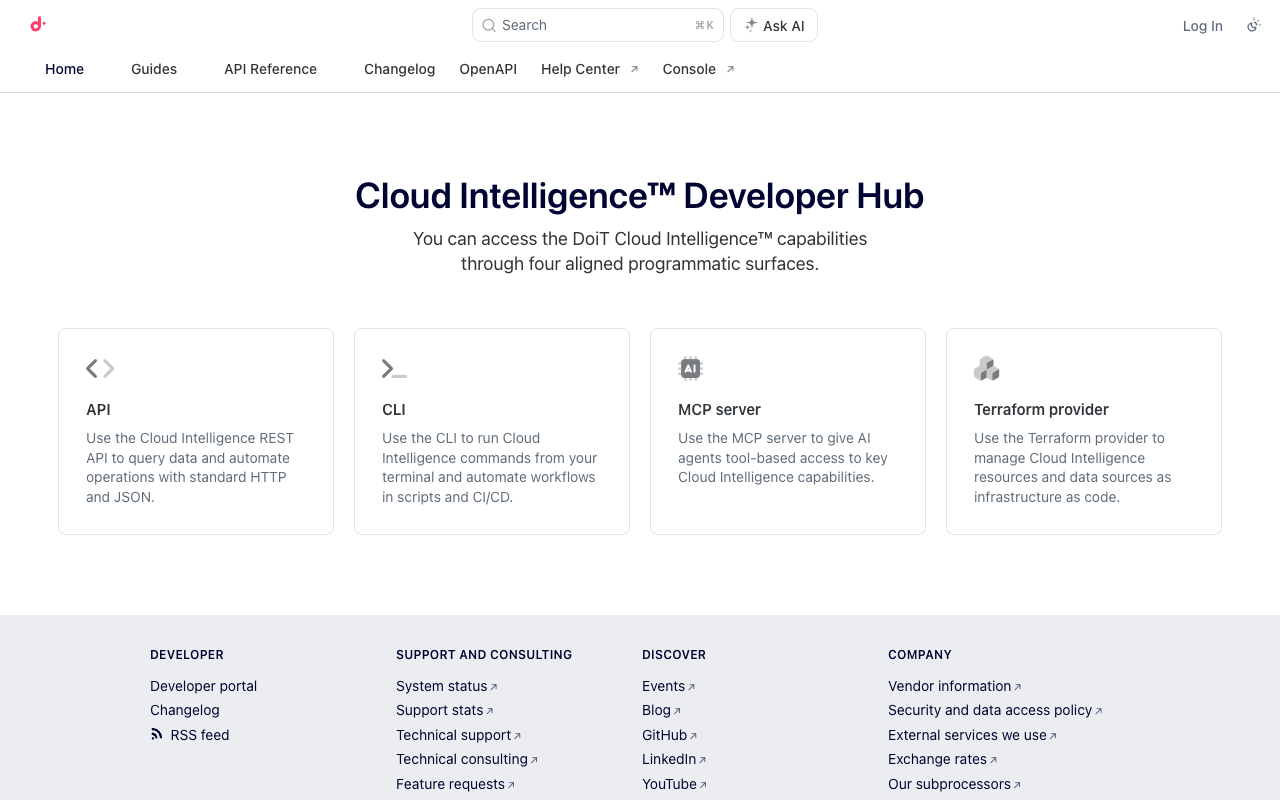Open the Blog link

point(656,710)
